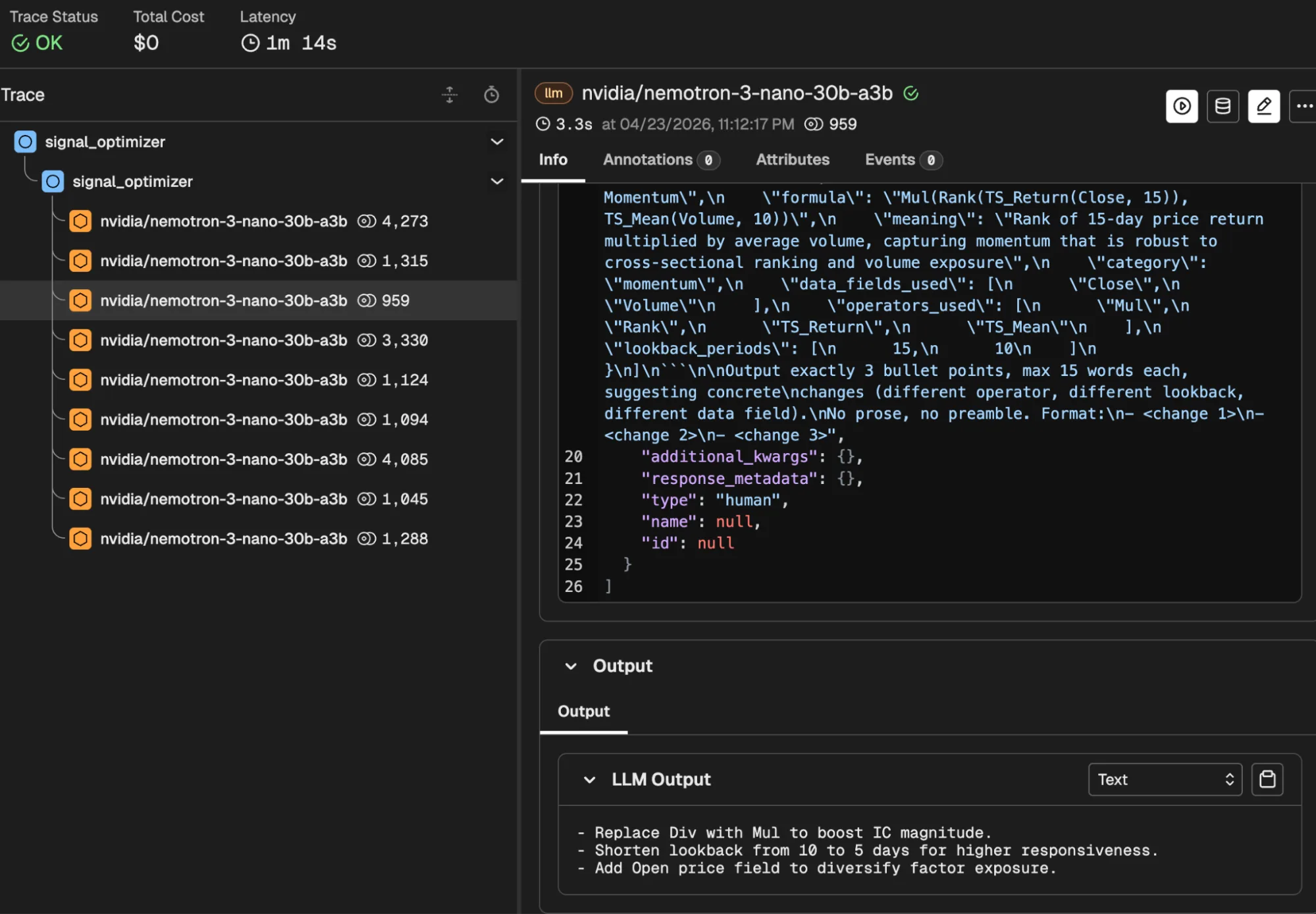Click the 'Add Open price field' output line
This screenshot has height=914, width=1316.
pyautogui.click(x=816, y=869)
